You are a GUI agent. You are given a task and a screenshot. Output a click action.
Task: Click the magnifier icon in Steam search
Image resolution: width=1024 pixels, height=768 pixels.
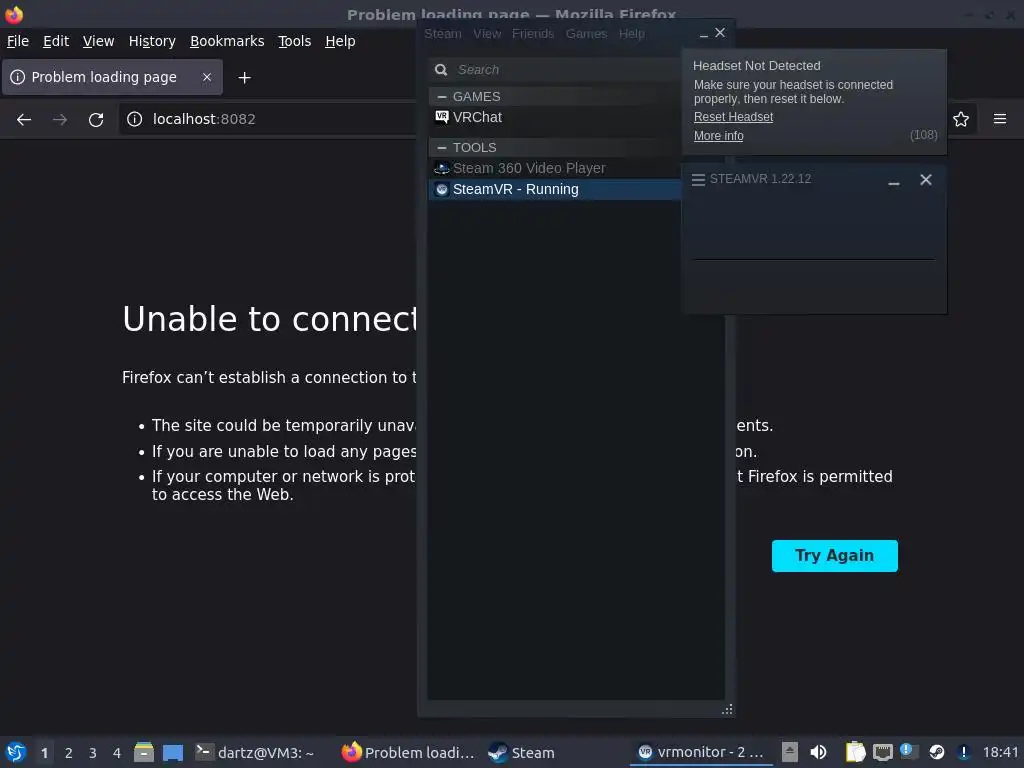(x=441, y=70)
